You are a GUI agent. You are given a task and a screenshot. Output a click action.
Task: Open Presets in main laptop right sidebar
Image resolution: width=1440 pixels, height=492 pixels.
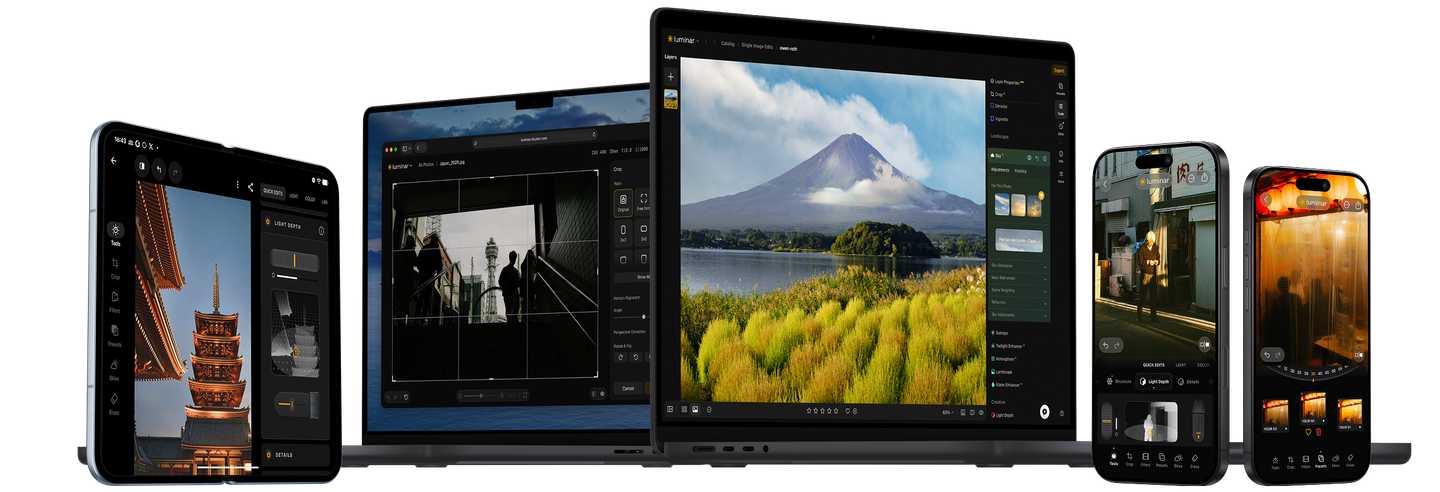pyautogui.click(x=1060, y=89)
